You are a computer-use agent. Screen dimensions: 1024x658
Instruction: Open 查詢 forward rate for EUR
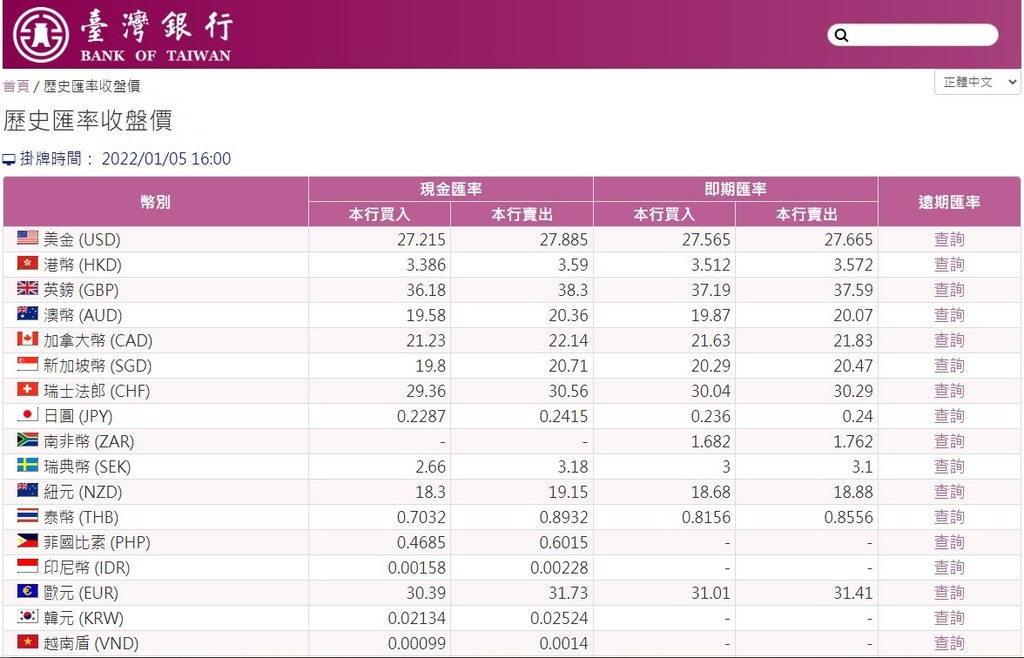click(949, 593)
